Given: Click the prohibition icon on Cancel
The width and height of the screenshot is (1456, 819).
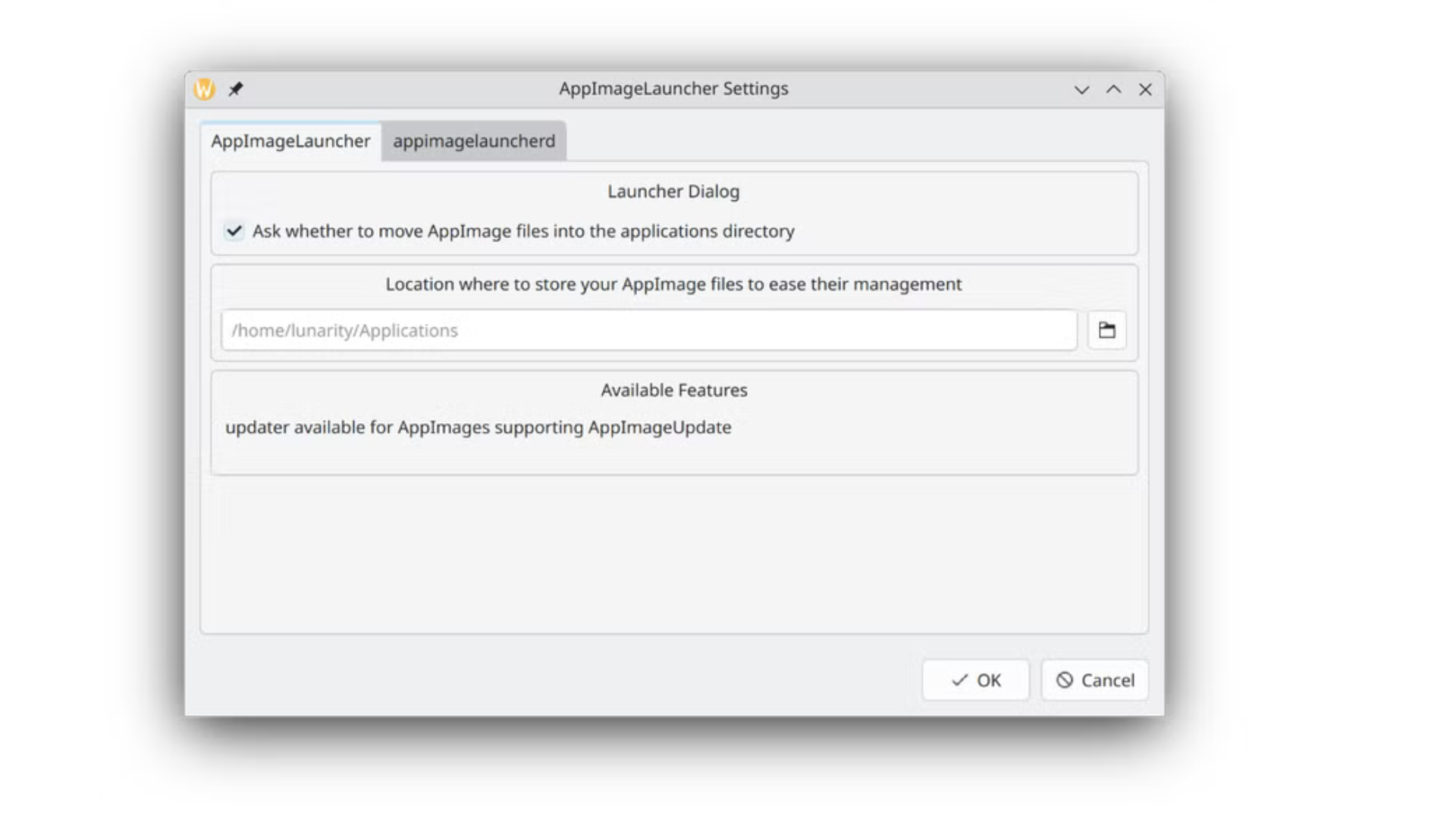Looking at the screenshot, I should pos(1065,680).
